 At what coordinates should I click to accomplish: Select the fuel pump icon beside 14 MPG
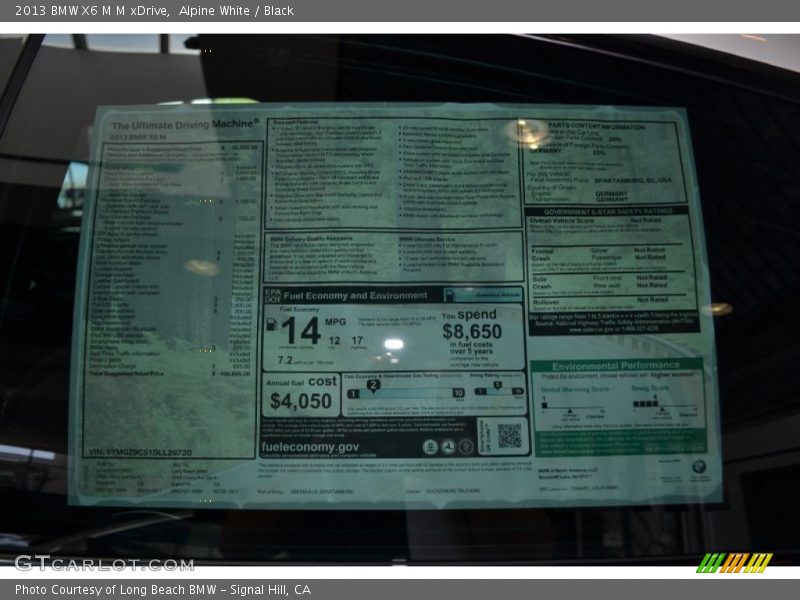click(272, 322)
